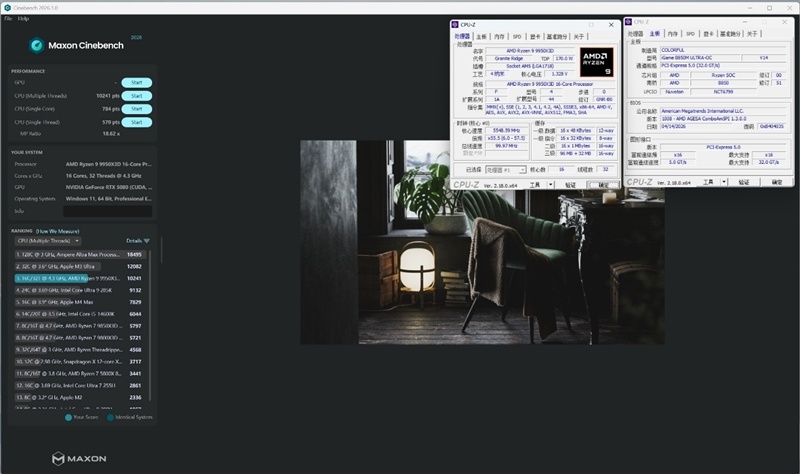Switch to 处理器 tab in CPU-Z mainboard window
This screenshot has height=474, width=800.
click(x=635, y=34)
